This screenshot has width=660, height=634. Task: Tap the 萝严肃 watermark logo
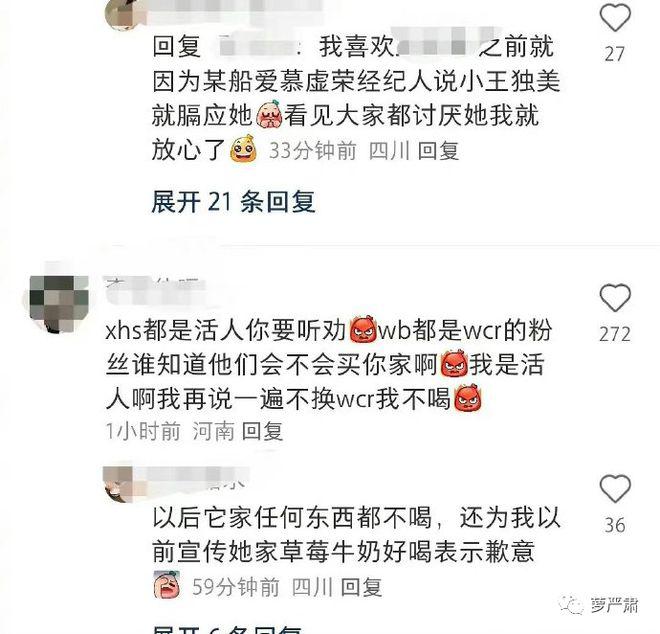click(599, 605)
